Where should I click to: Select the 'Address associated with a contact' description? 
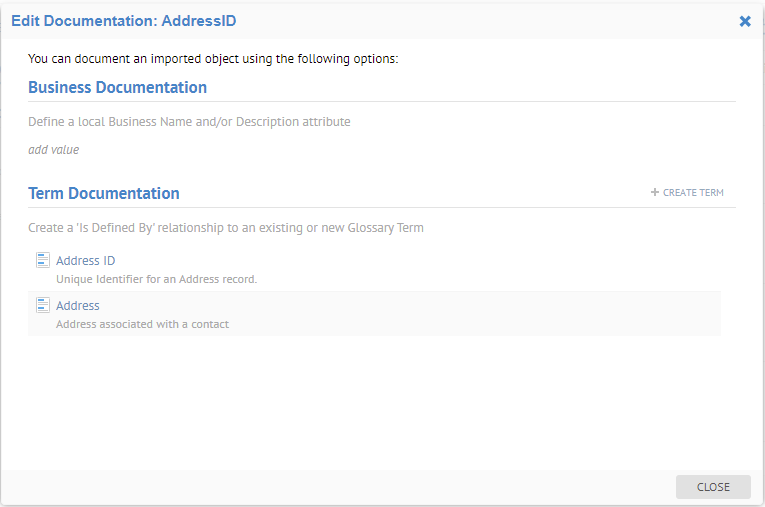(142, 324)
